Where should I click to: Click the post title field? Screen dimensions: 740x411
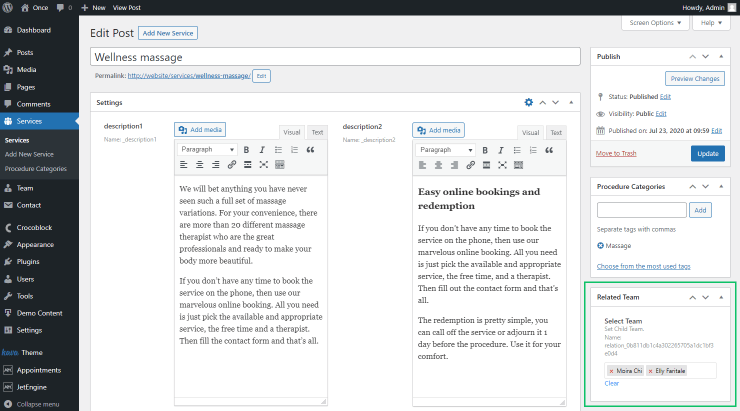(335, 57)
